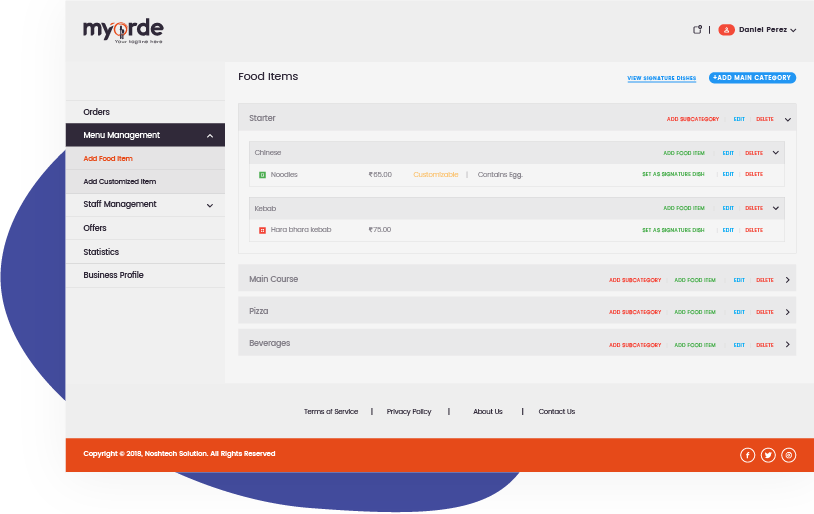Open Offers in the sidebar
Image resolution: width=814 pixels, height=514 pixels.
145,228
